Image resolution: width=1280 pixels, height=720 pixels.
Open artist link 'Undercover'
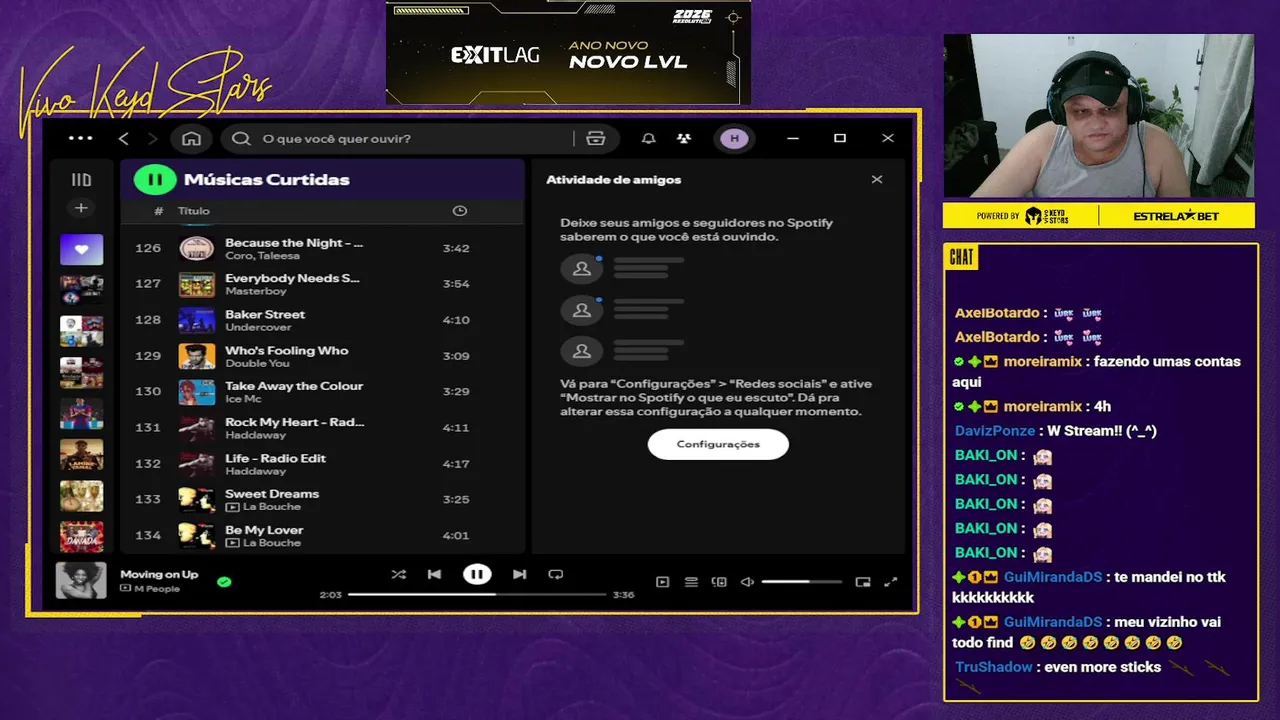click(258, 327)
